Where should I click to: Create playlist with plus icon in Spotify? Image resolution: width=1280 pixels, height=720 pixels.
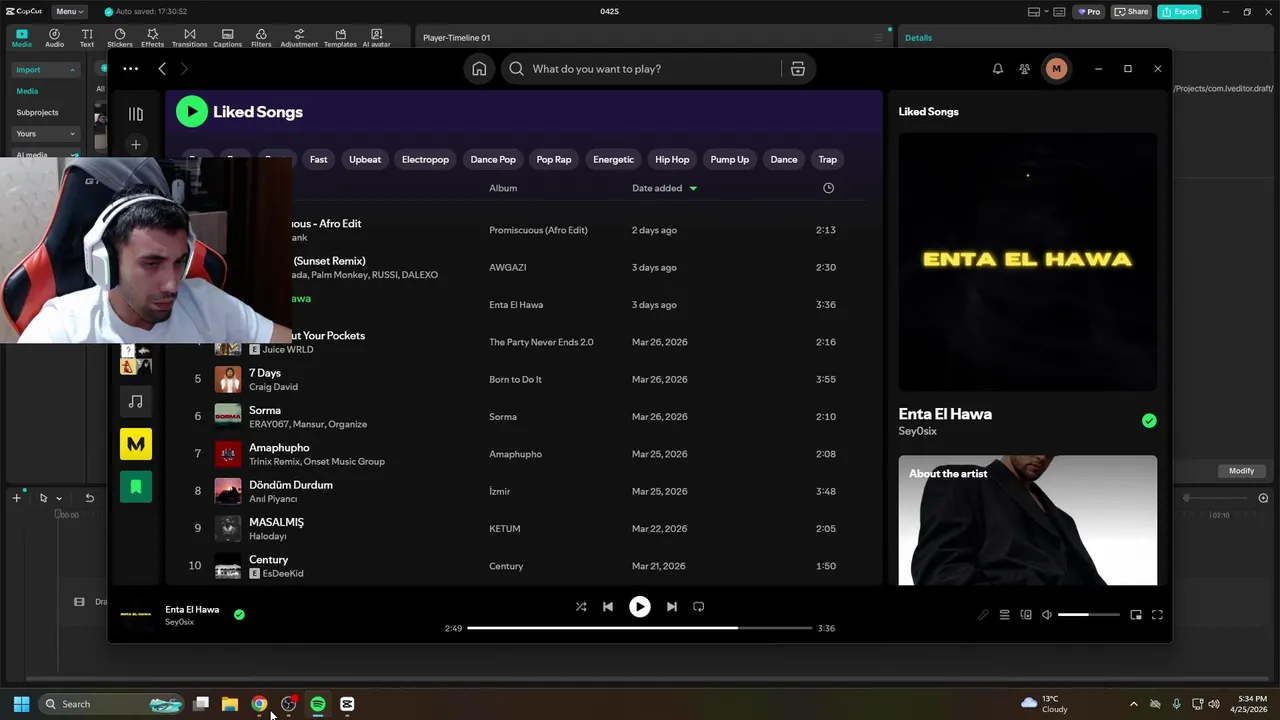click(136, 145)
